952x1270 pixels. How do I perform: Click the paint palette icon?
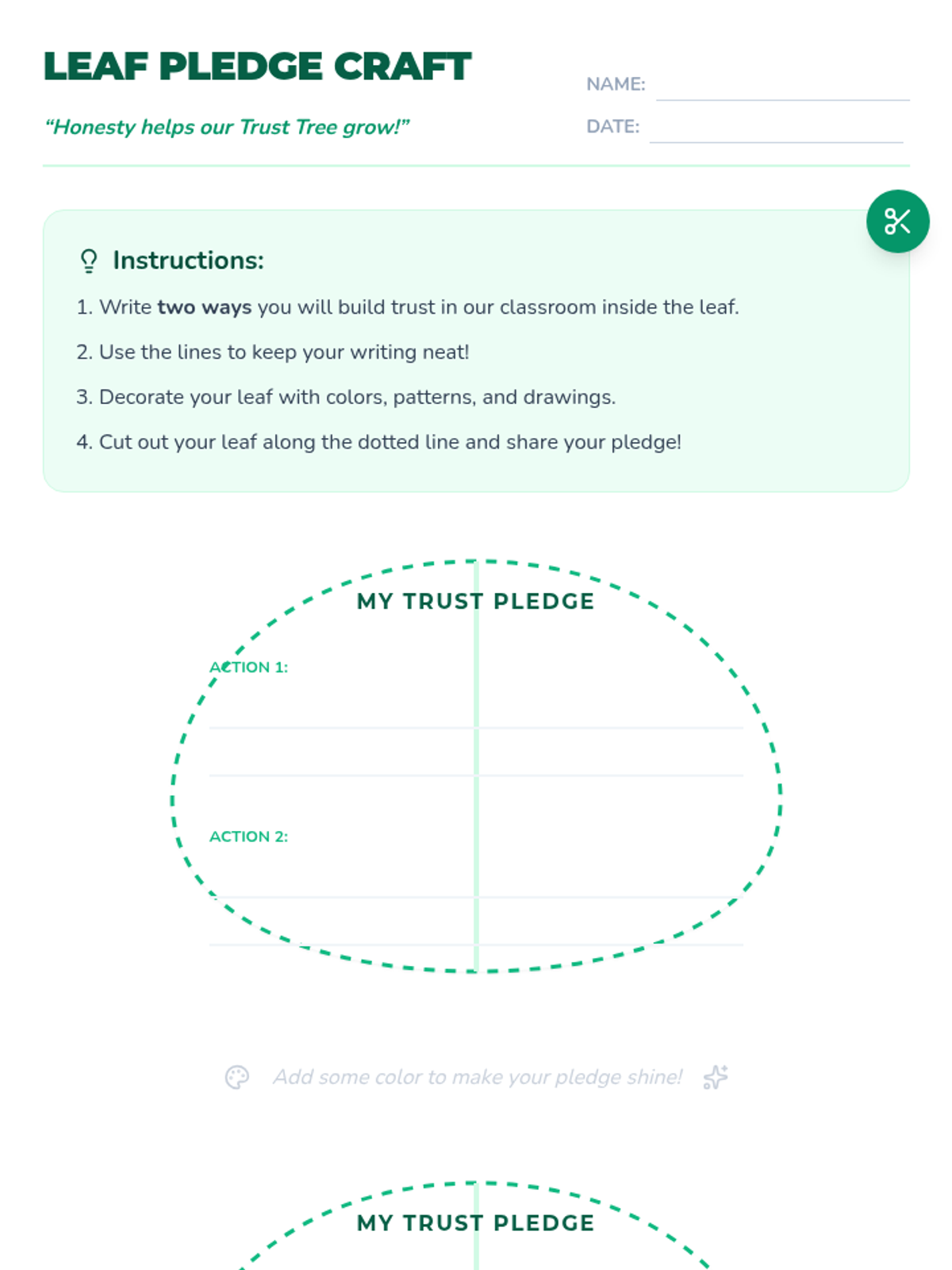237,1077
